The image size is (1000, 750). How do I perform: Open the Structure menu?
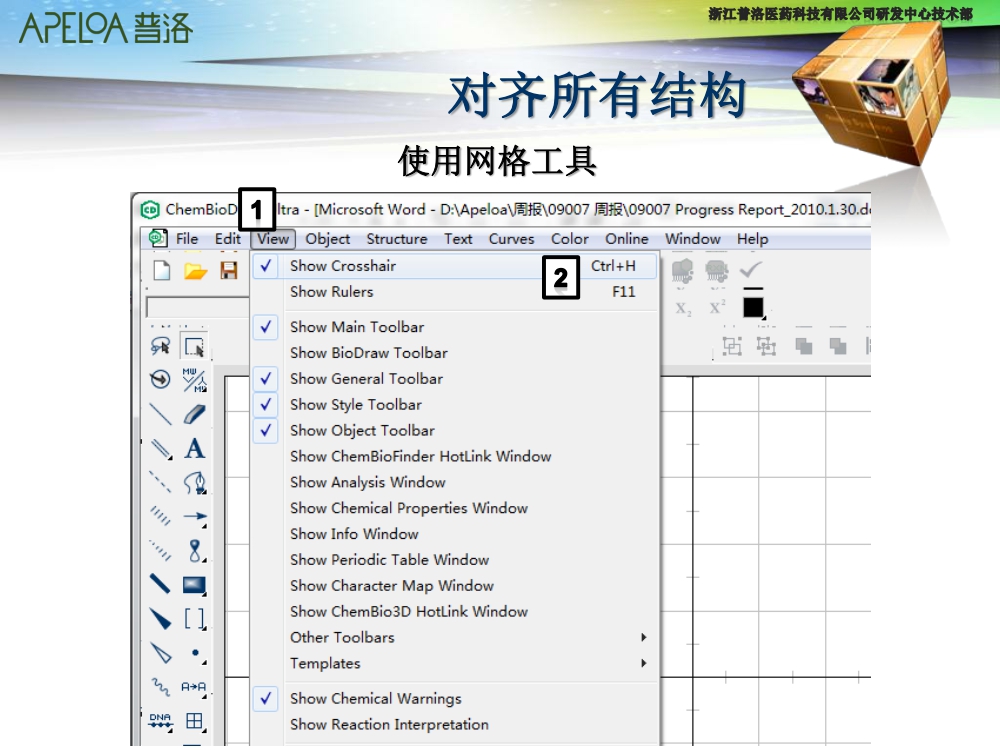[397, 239]
